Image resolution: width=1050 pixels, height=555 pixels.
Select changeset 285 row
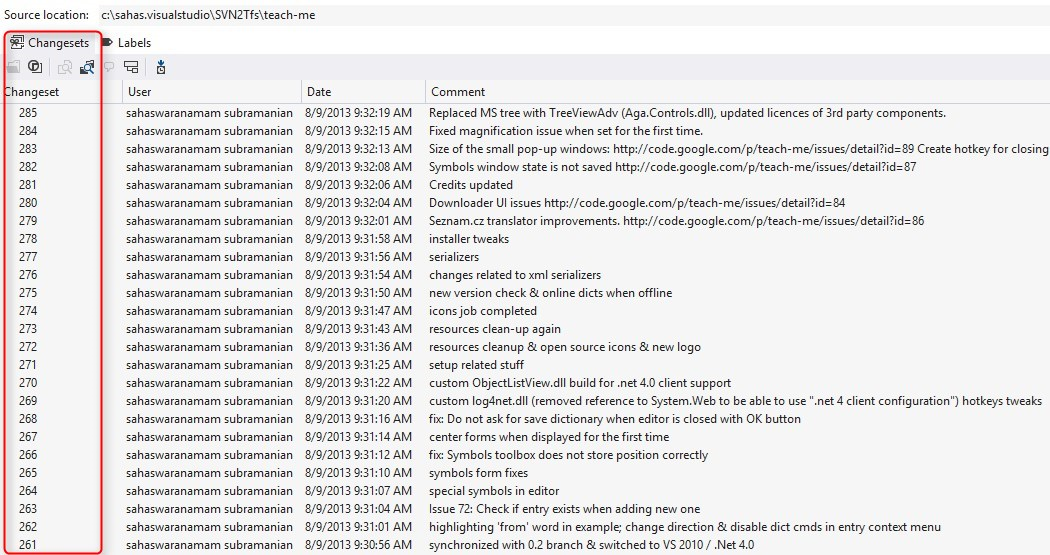pos(525,113)
